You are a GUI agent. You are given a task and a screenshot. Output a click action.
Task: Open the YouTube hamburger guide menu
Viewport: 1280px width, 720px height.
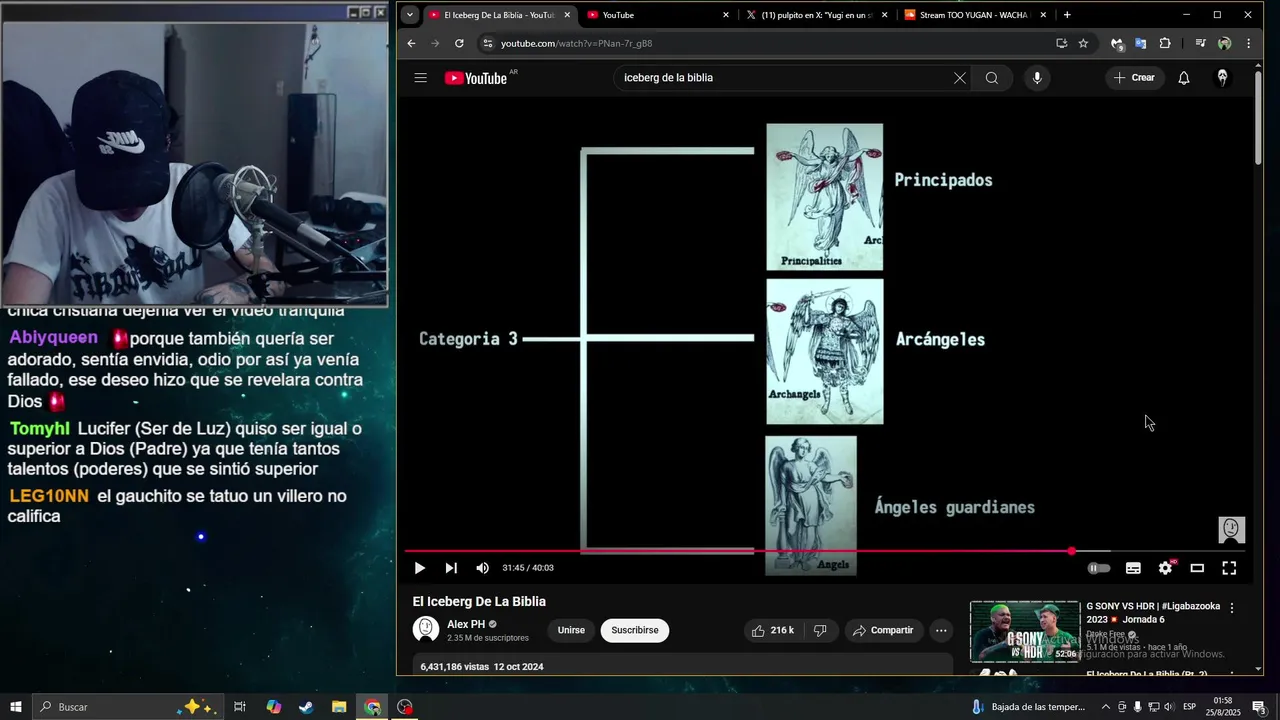point(421,78)
